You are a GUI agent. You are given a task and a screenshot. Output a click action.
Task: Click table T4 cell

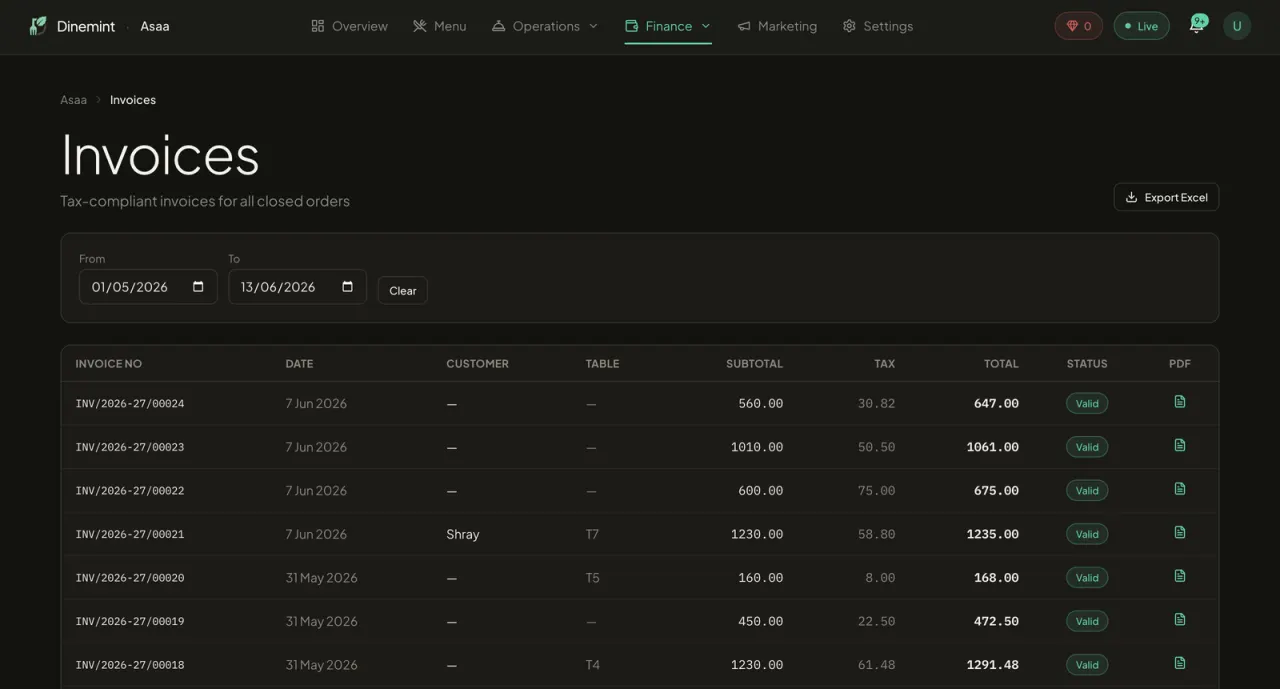coord(592,665)
